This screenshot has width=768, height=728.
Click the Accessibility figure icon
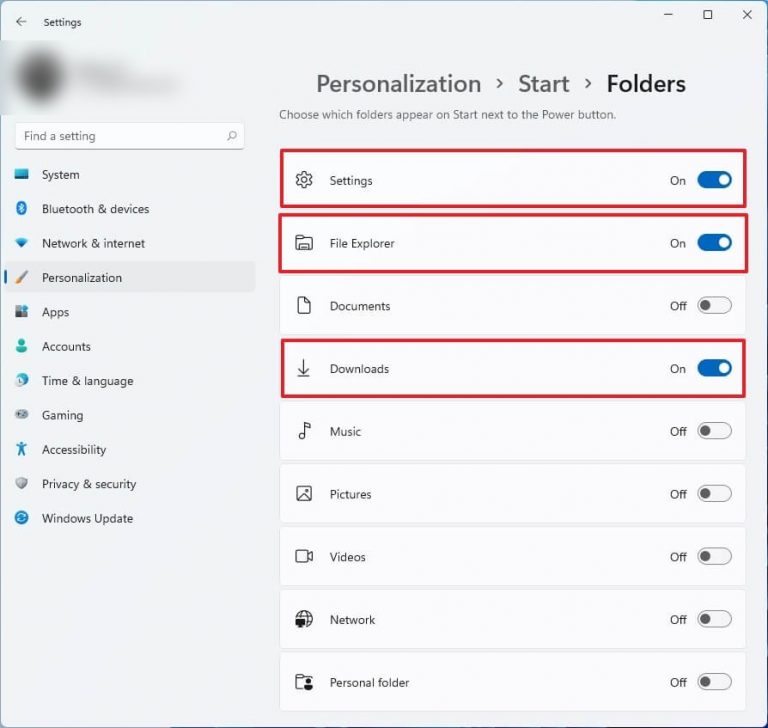point(22,449)
